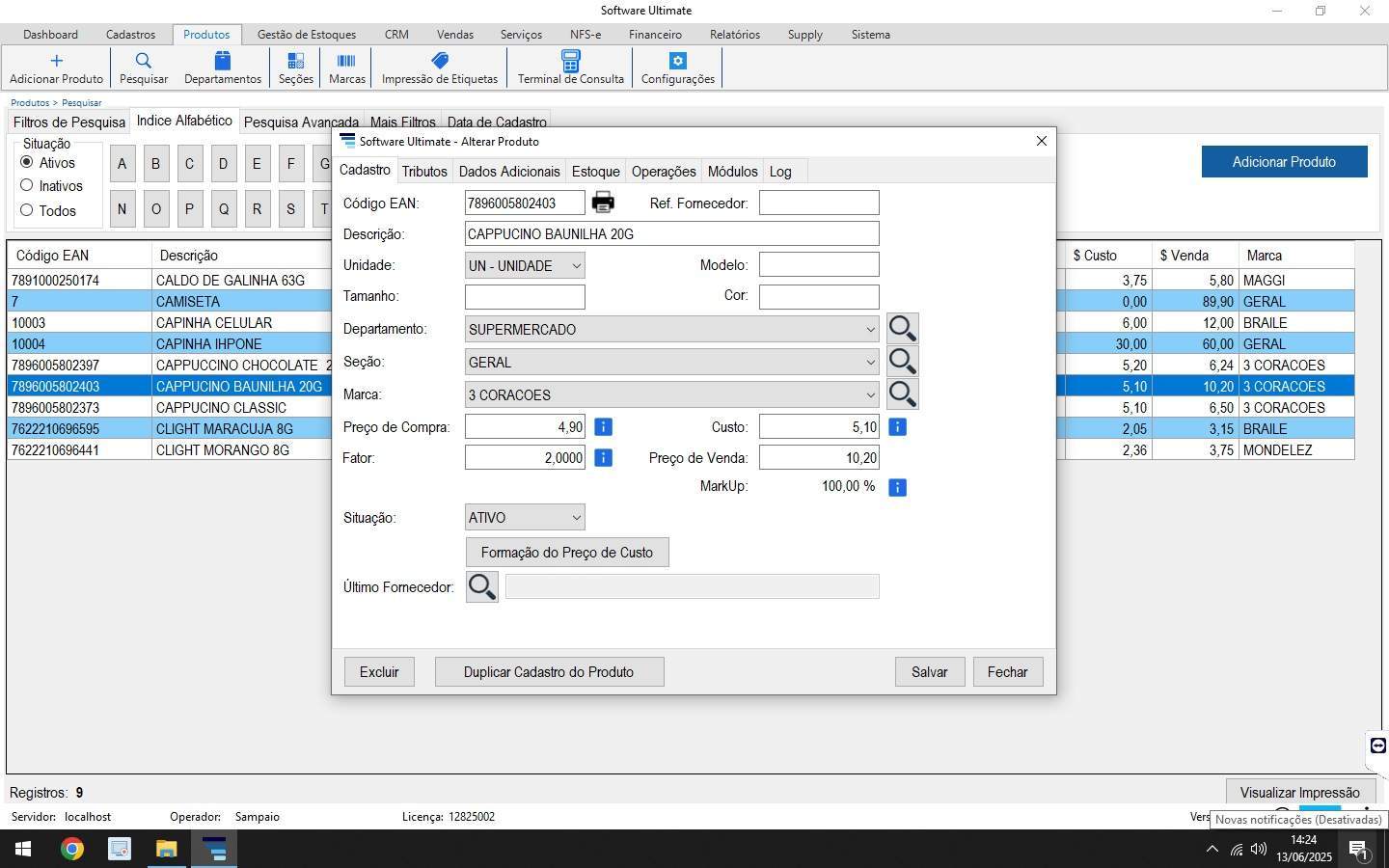
Task: Click the Visualizar Impressão button
Action: [x=1299, y=793]
